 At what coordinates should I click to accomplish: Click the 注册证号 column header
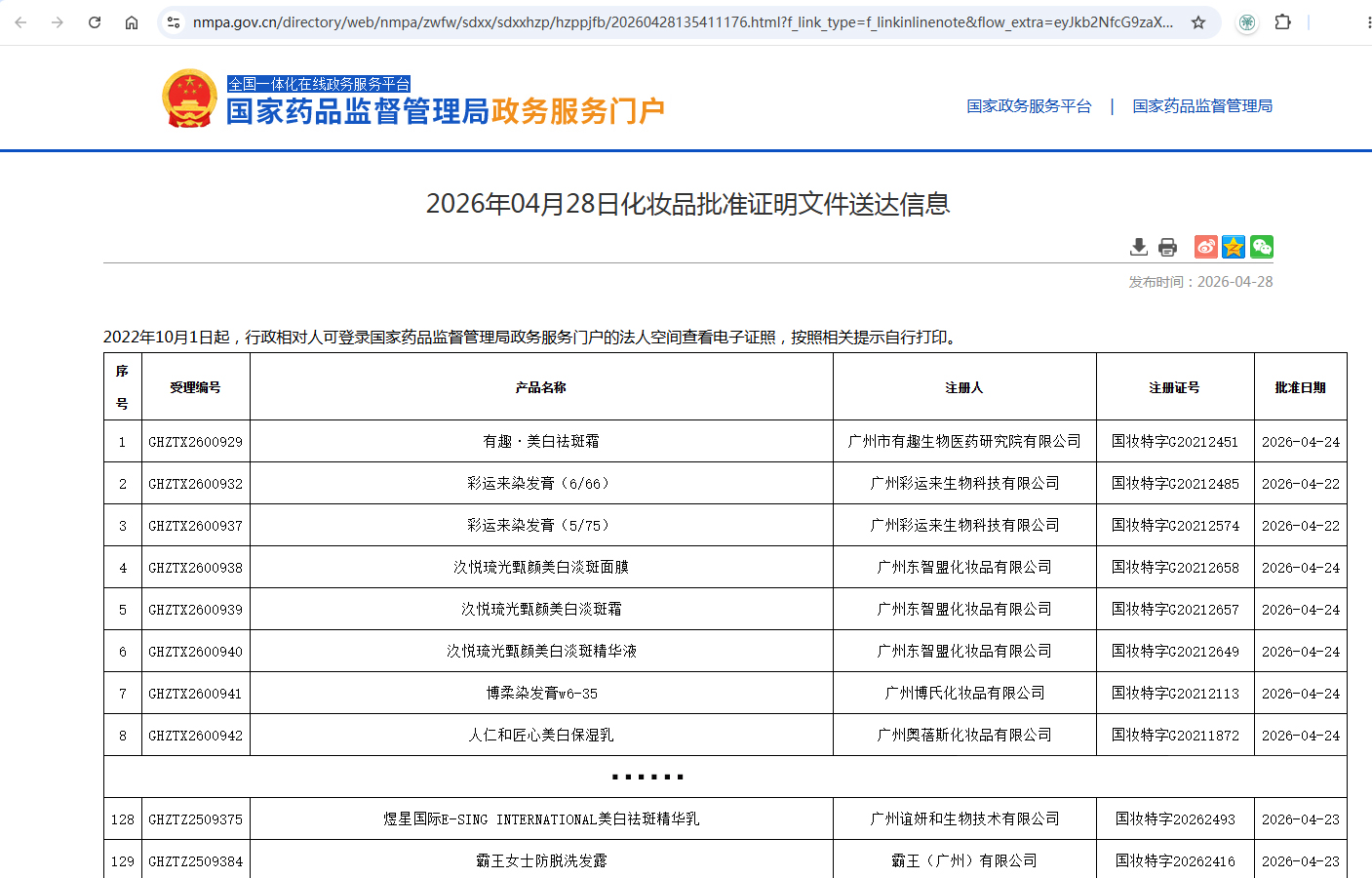click(1175, 387)
